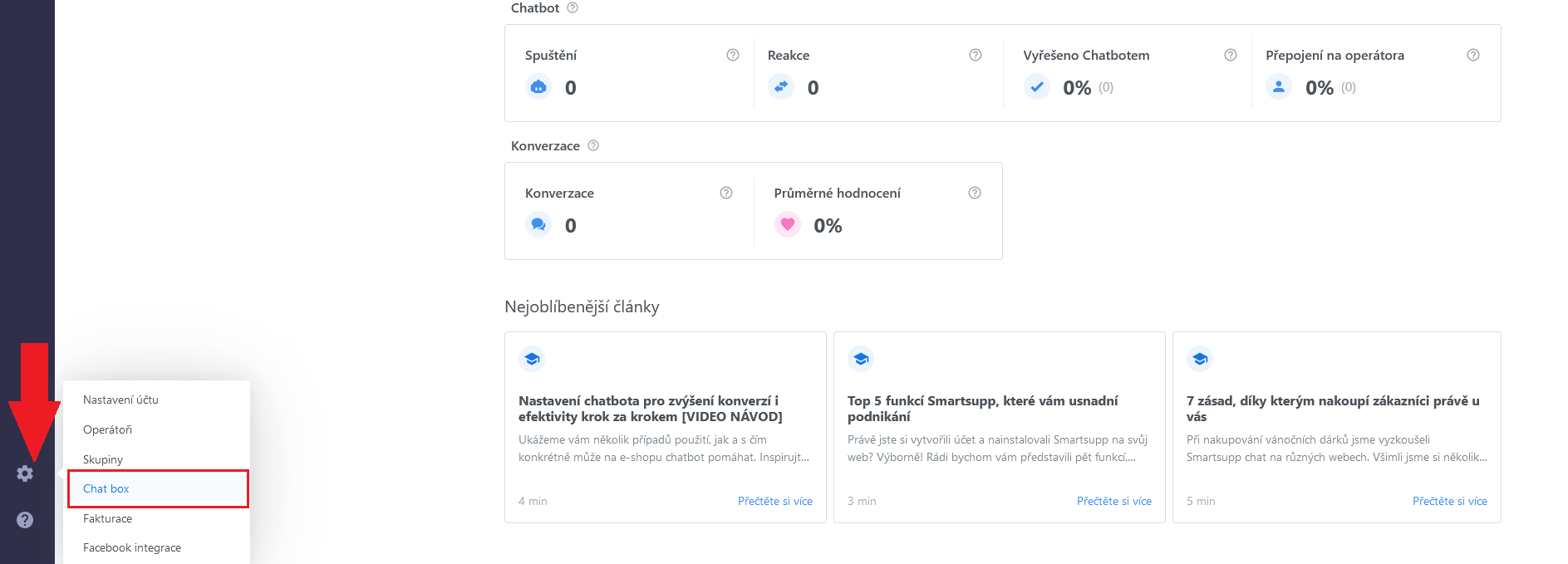
Task: Click help icon beside Chatbot heading
Action: (572, 8)
